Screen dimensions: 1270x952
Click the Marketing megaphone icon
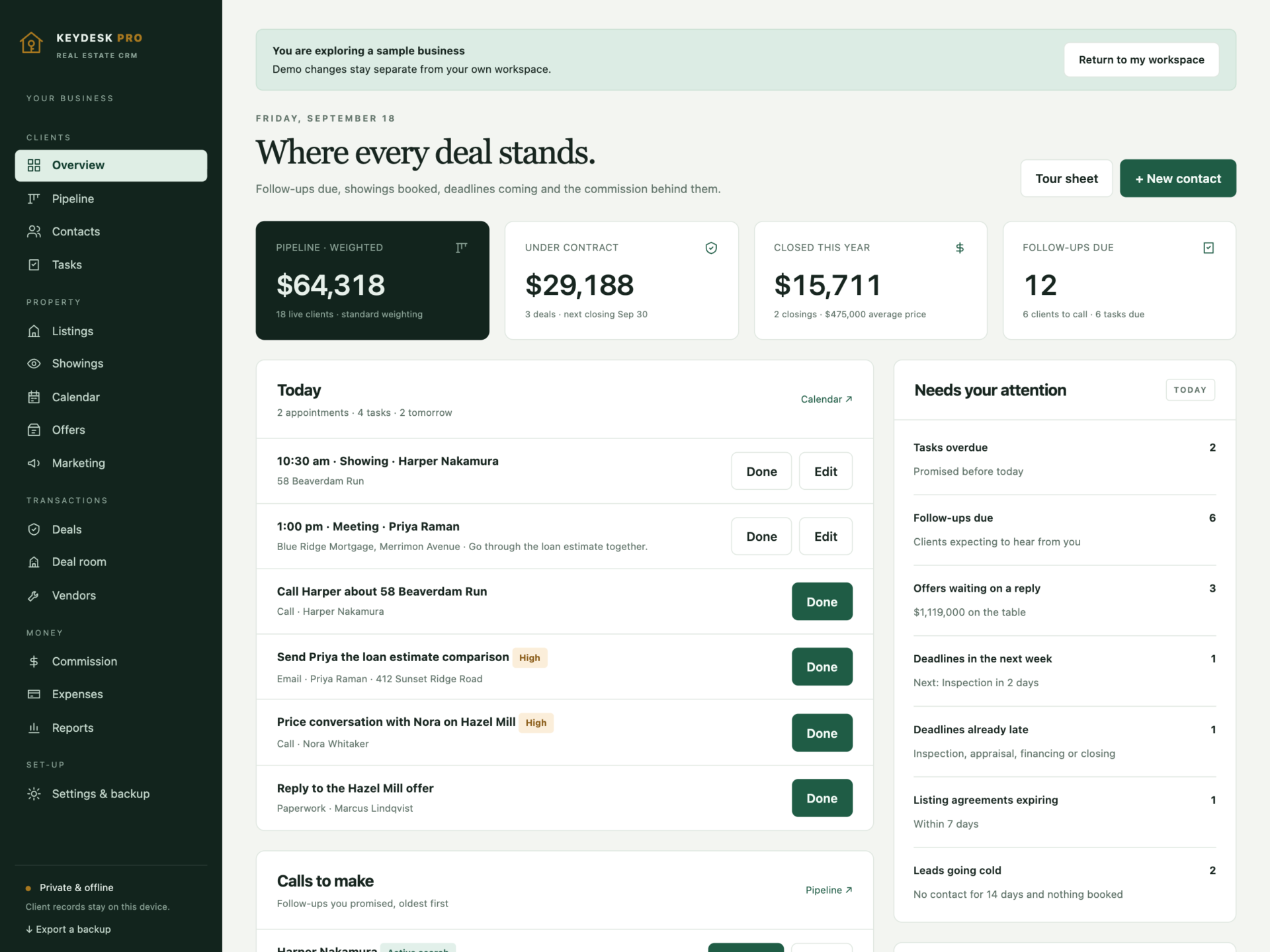coord(34,463)
